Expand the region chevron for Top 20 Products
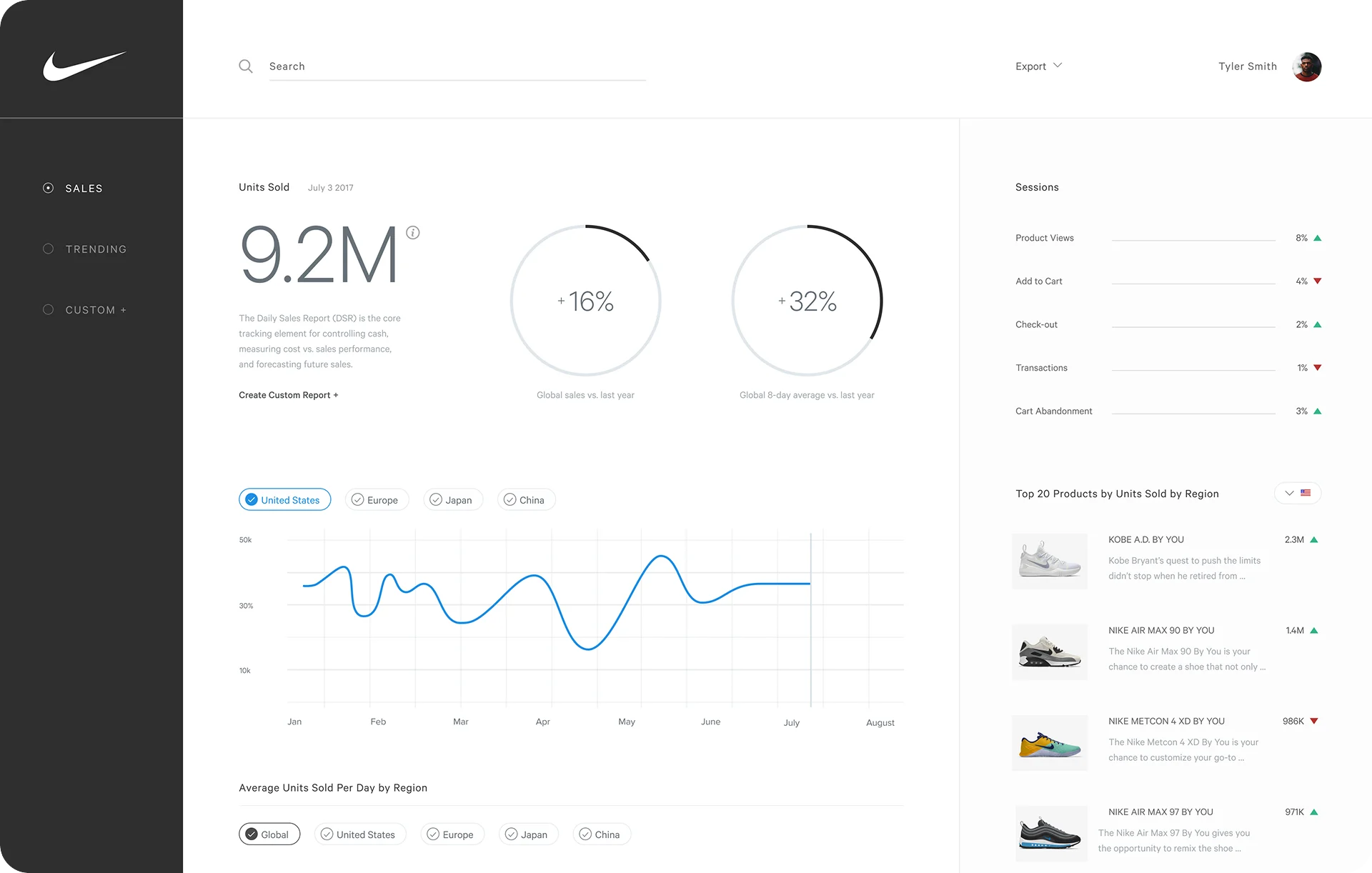Image resolution: width=1372 pixels, height=873 pixels. [x=1289, y=493]
